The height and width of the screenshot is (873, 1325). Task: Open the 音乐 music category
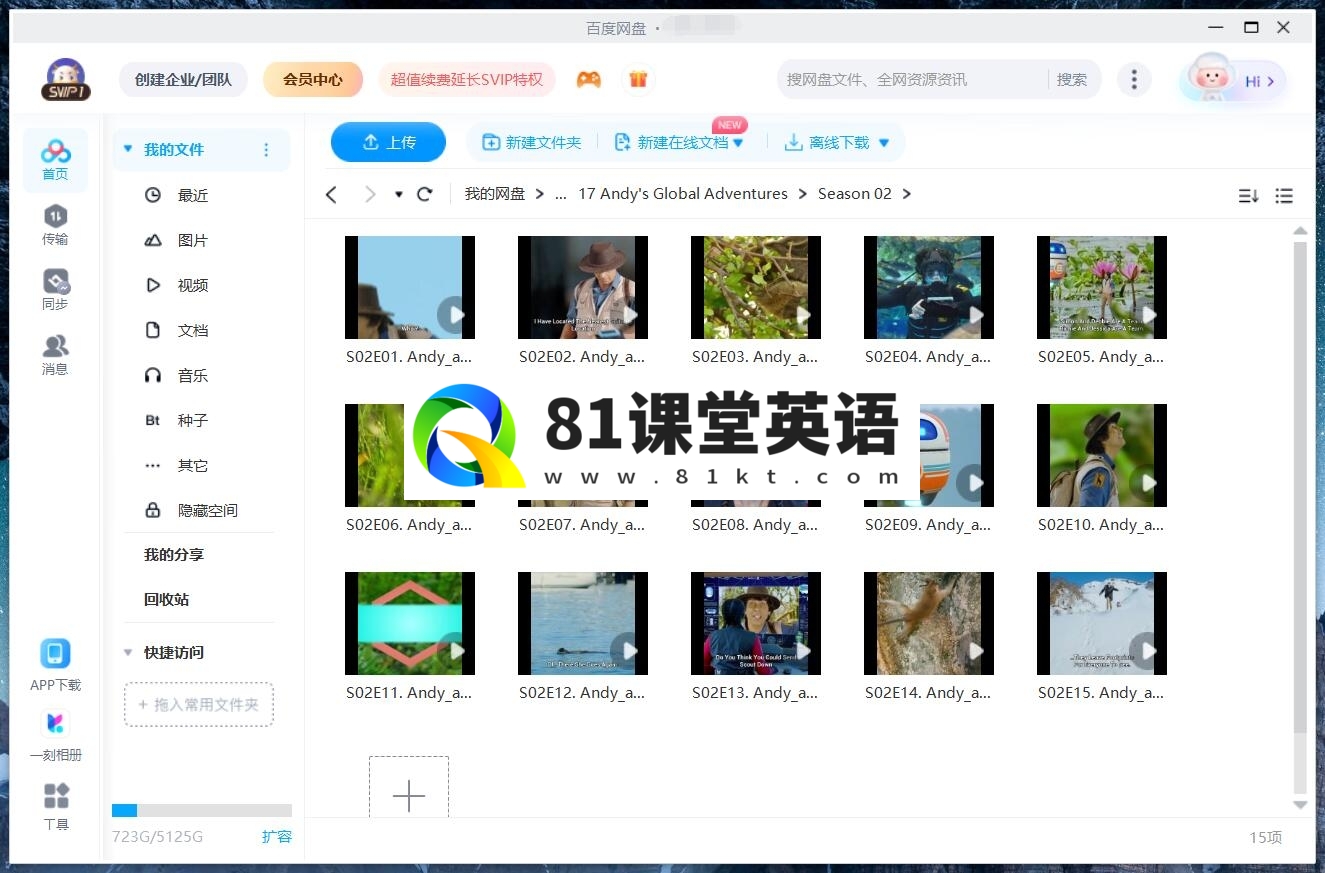tap(193, 375)
